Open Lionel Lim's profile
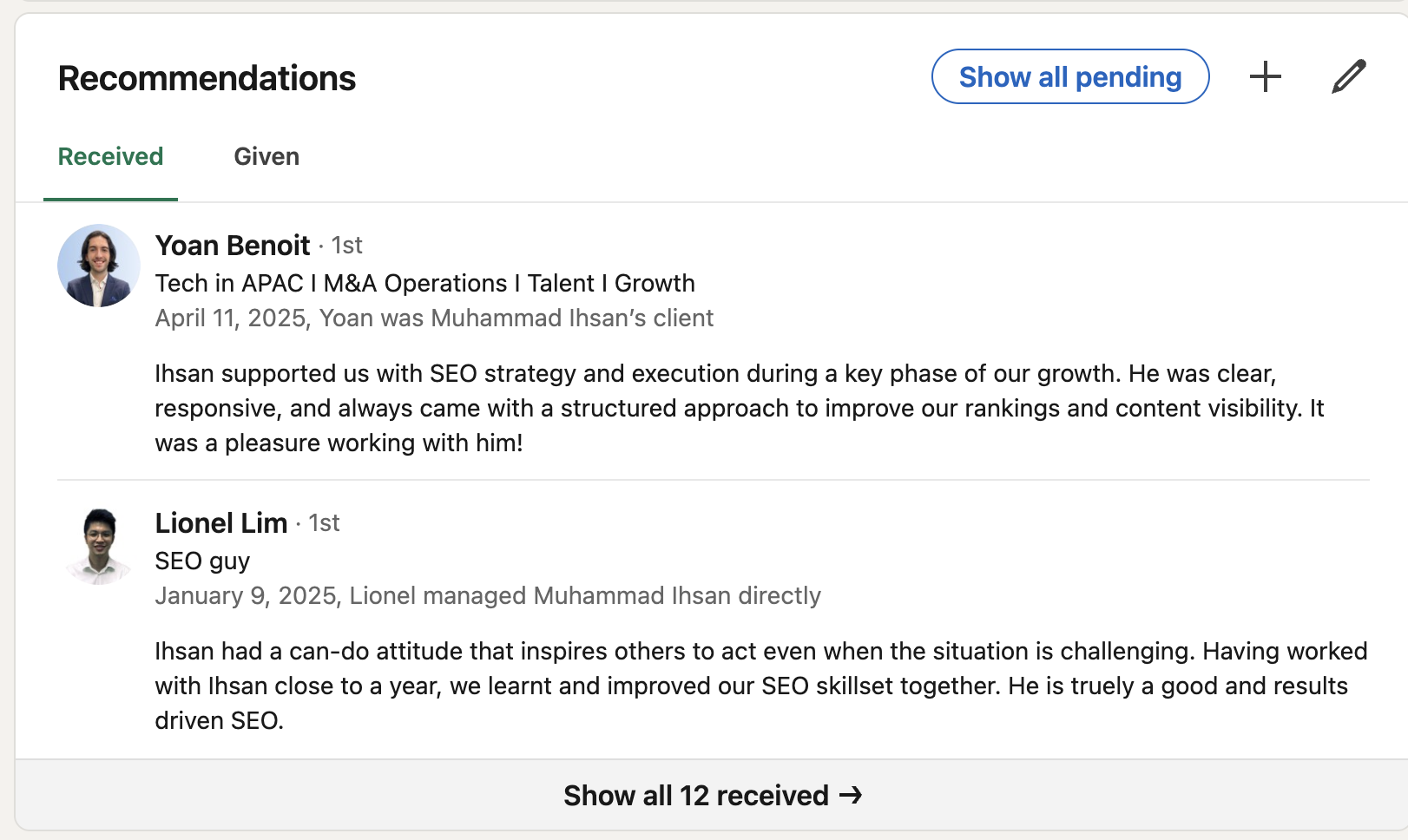Image resolution: width=1408 pixels, height=840 pixels. 221,523
